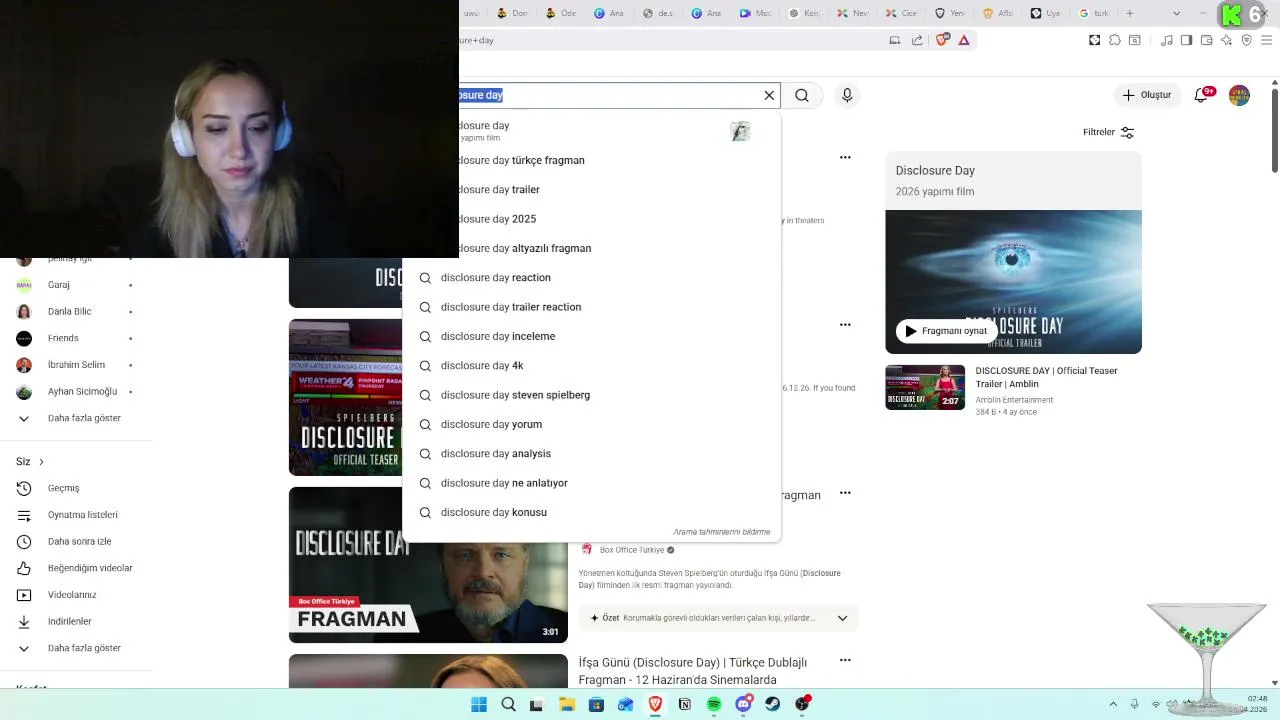
Task: Expand the Özet summary chevron
Action: (x=842, y=618)
